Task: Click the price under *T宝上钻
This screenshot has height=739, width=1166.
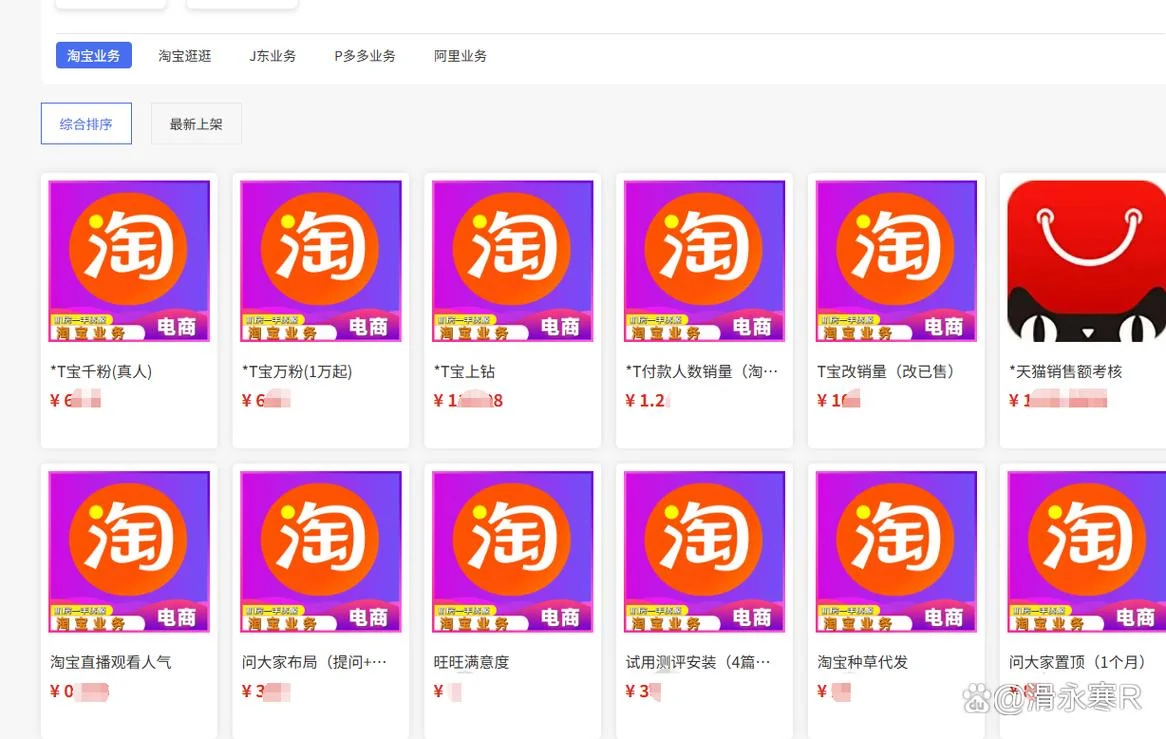Action: point(468,401)
